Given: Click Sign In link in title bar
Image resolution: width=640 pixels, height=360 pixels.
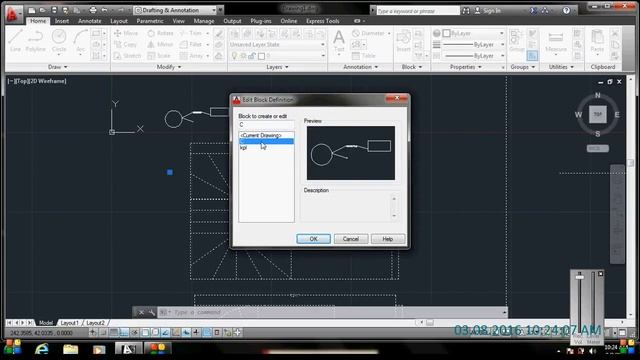Looking at the screenshot, I should pyautogui.click(x=491, y=11).
